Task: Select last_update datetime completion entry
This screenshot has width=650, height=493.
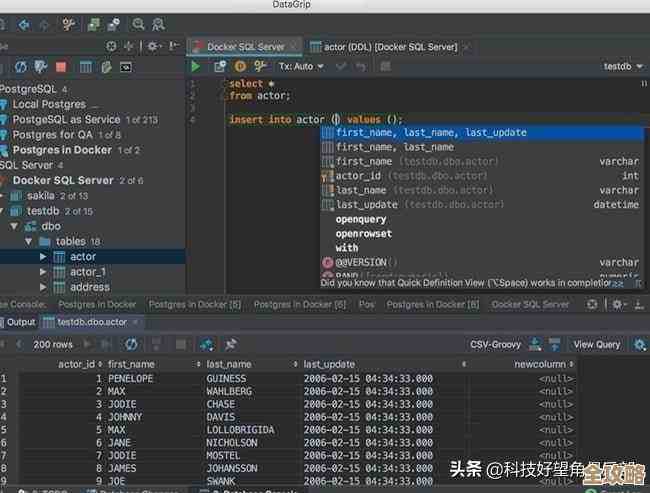Action: [482, 205]
